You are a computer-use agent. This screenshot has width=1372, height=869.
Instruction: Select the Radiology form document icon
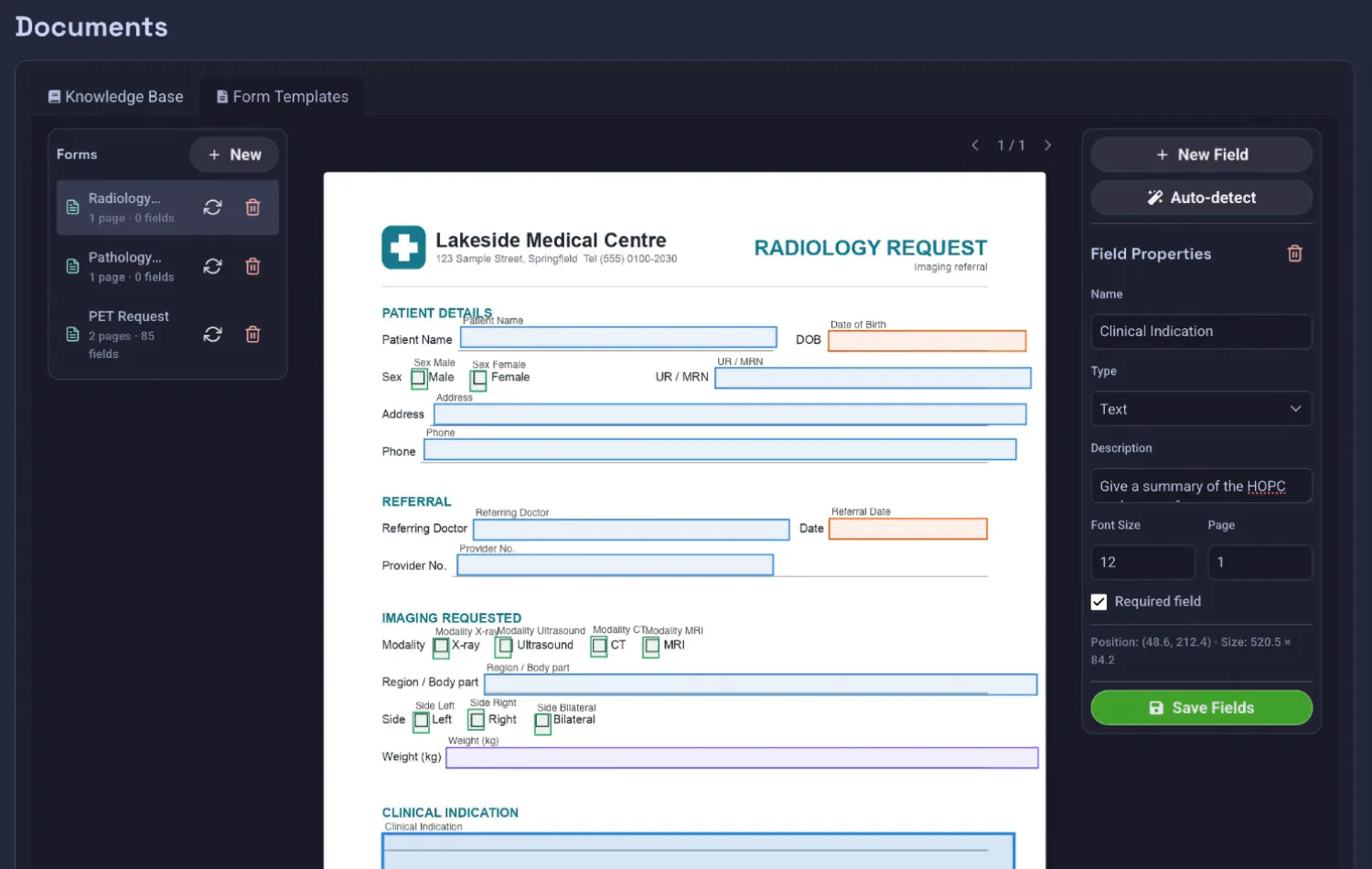72,208
